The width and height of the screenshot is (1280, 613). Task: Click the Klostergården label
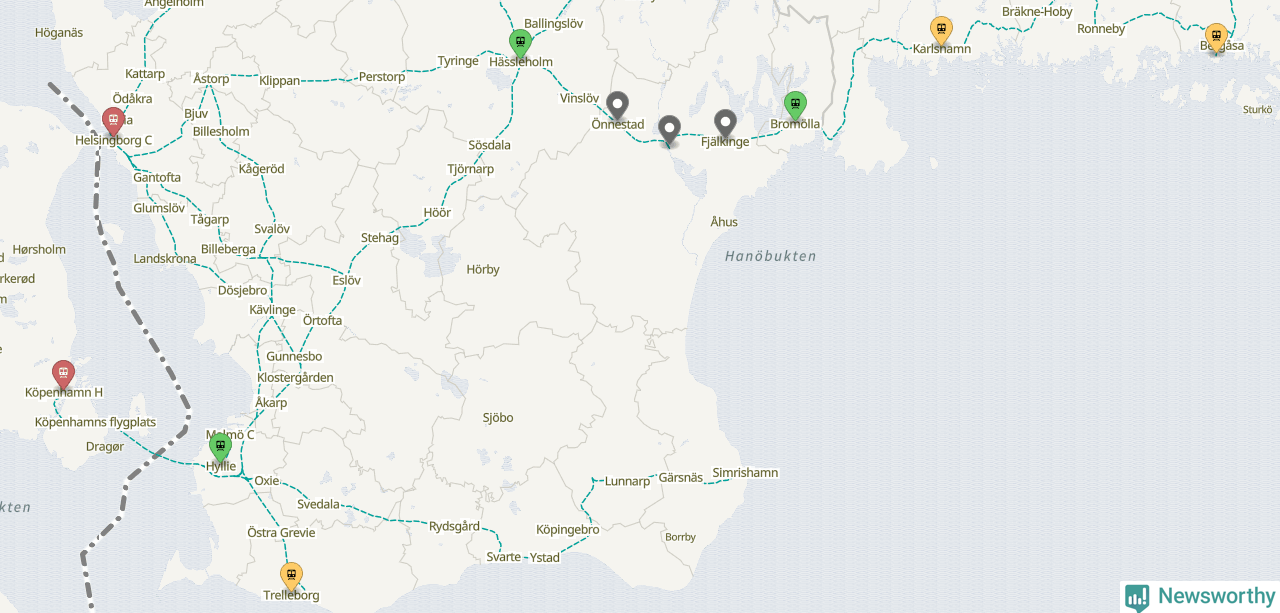click(295, 378)
